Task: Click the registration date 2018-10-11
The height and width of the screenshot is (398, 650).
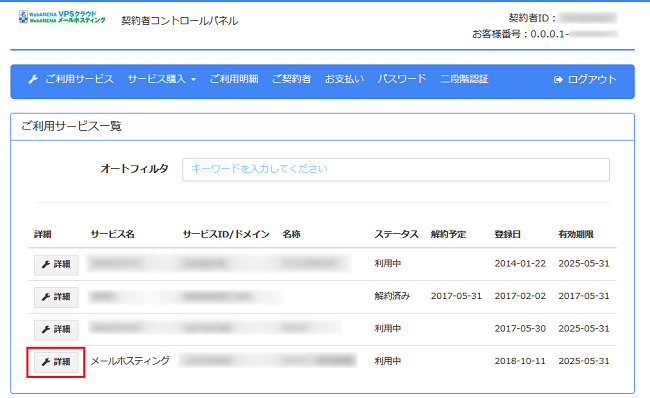Action: 520,361
